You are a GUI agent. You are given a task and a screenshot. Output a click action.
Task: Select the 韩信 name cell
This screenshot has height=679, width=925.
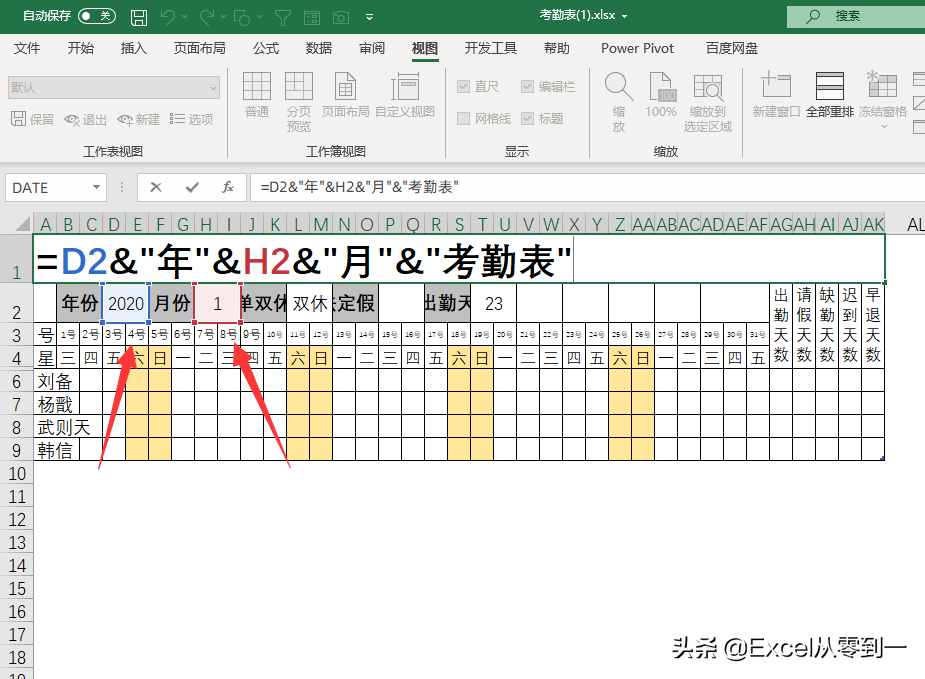(x=56, y=450)
